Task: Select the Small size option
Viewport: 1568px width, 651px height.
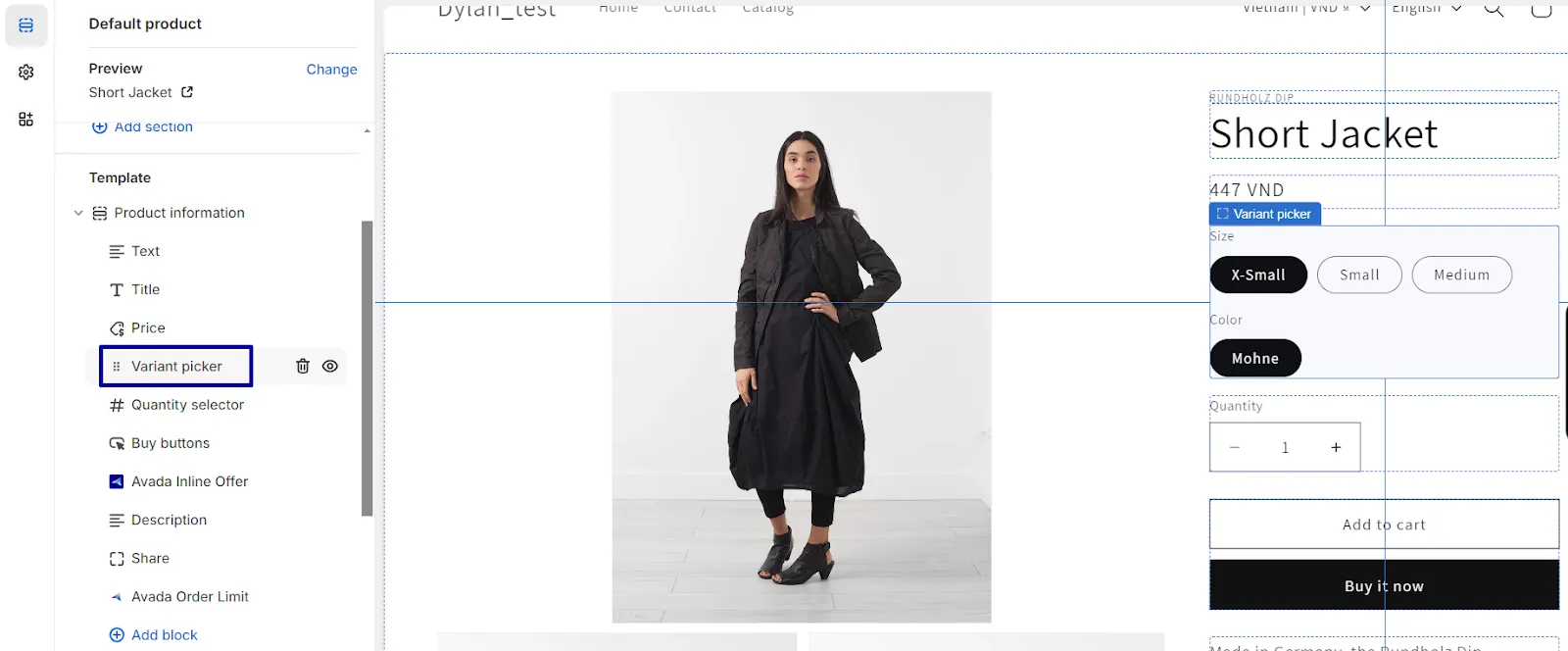Action: [1359, 275]
